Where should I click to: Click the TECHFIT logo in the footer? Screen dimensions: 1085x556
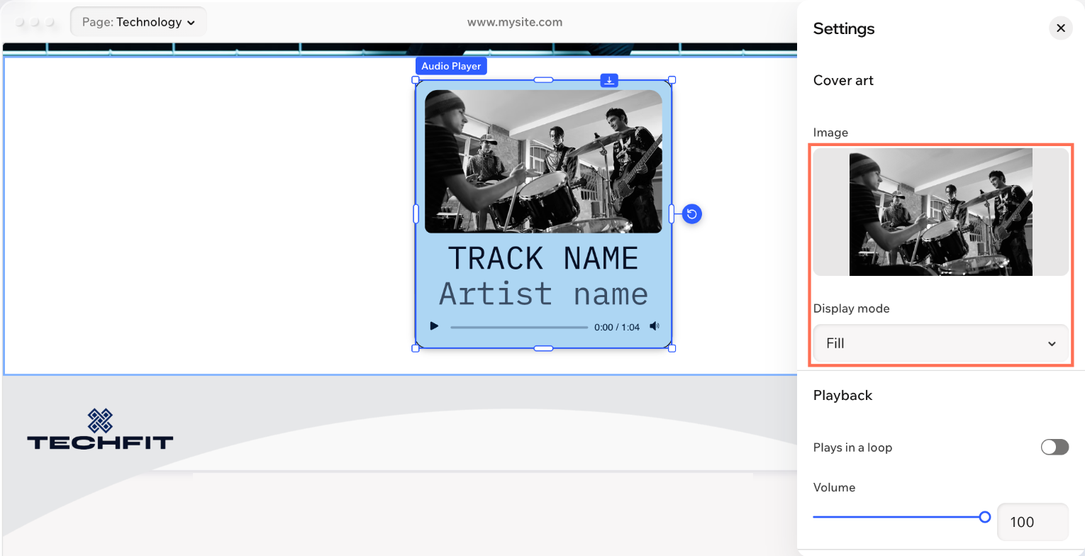pos(100,429)
